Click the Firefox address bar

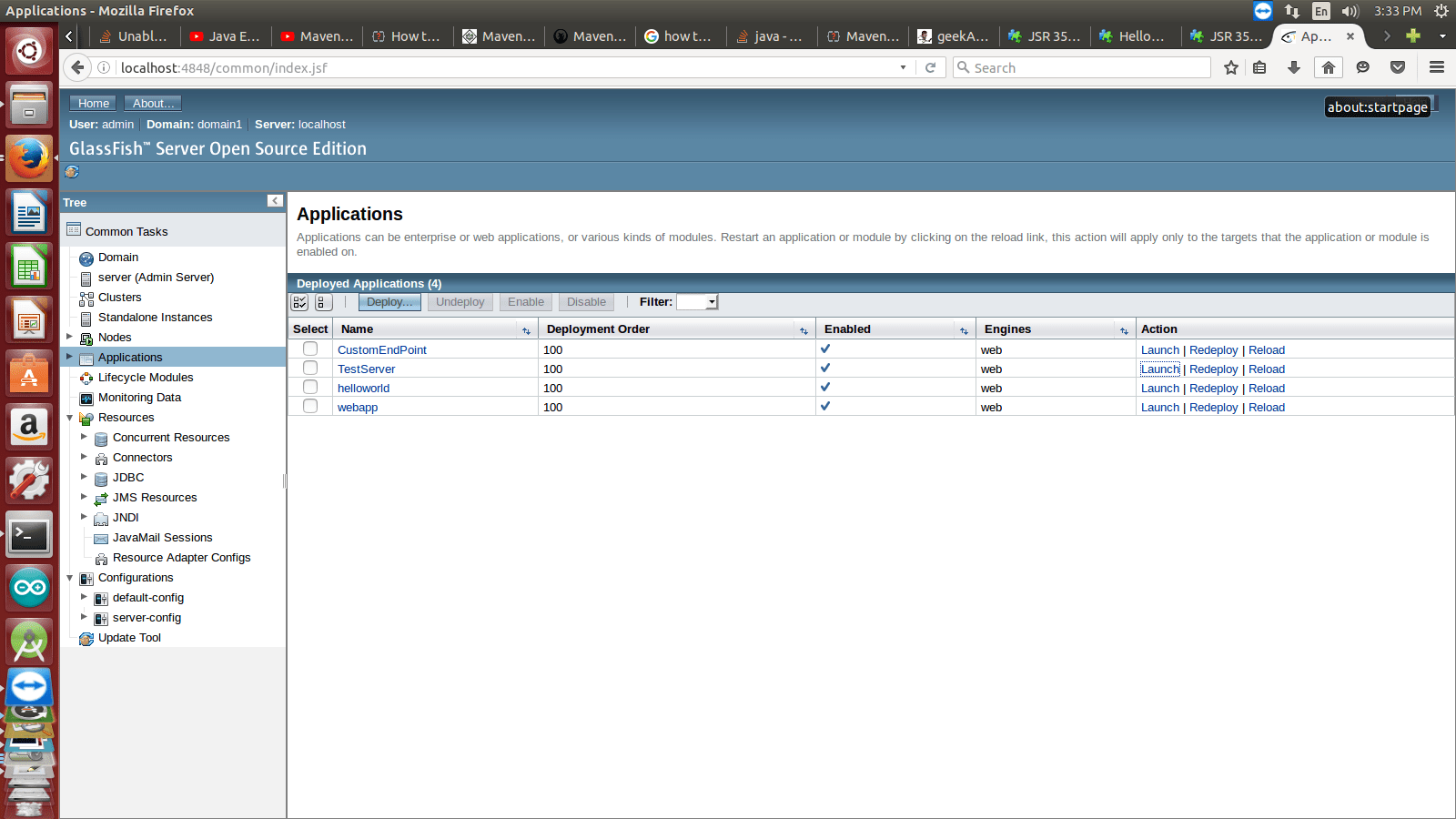click(x=505, y=67)
